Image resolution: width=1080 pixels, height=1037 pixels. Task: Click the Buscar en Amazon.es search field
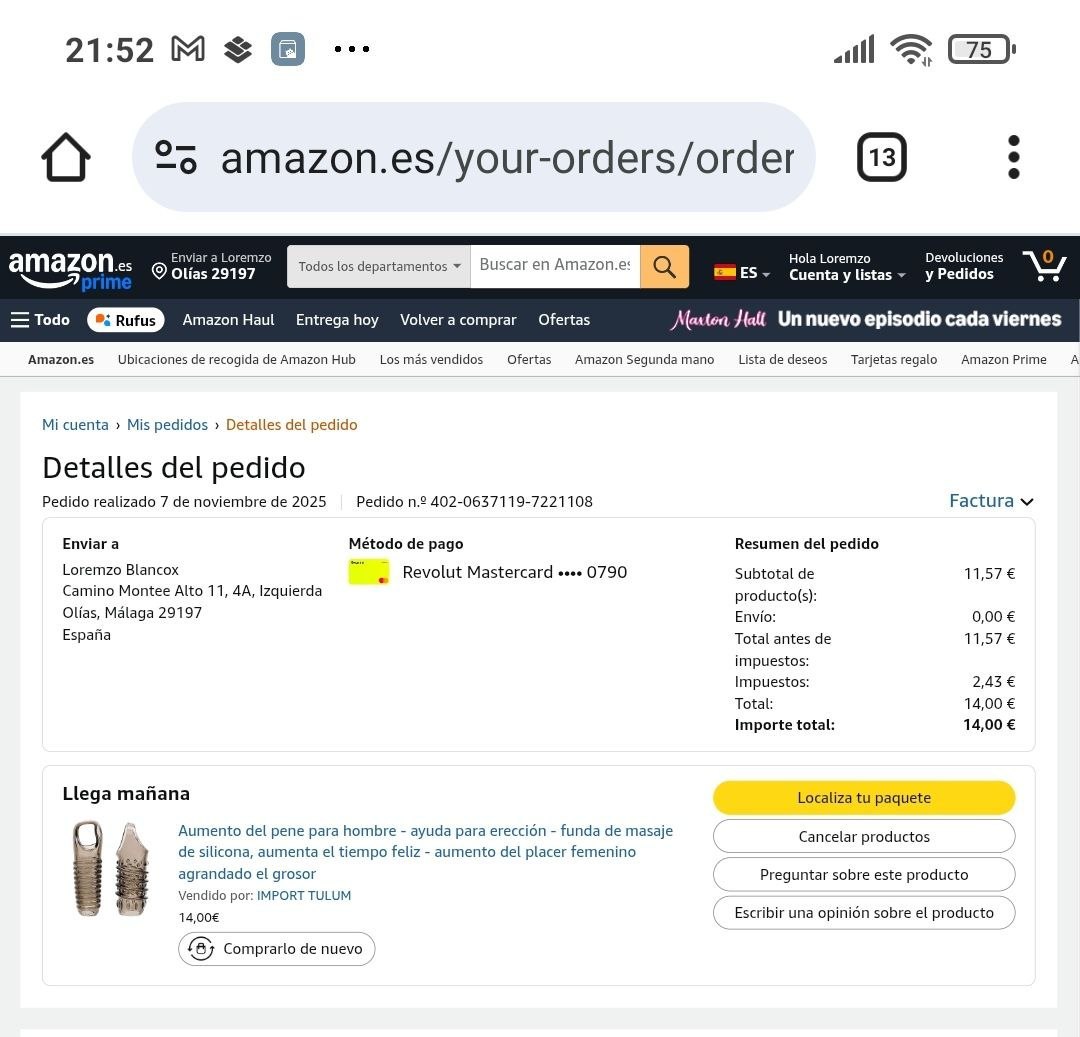click(554, 265)
